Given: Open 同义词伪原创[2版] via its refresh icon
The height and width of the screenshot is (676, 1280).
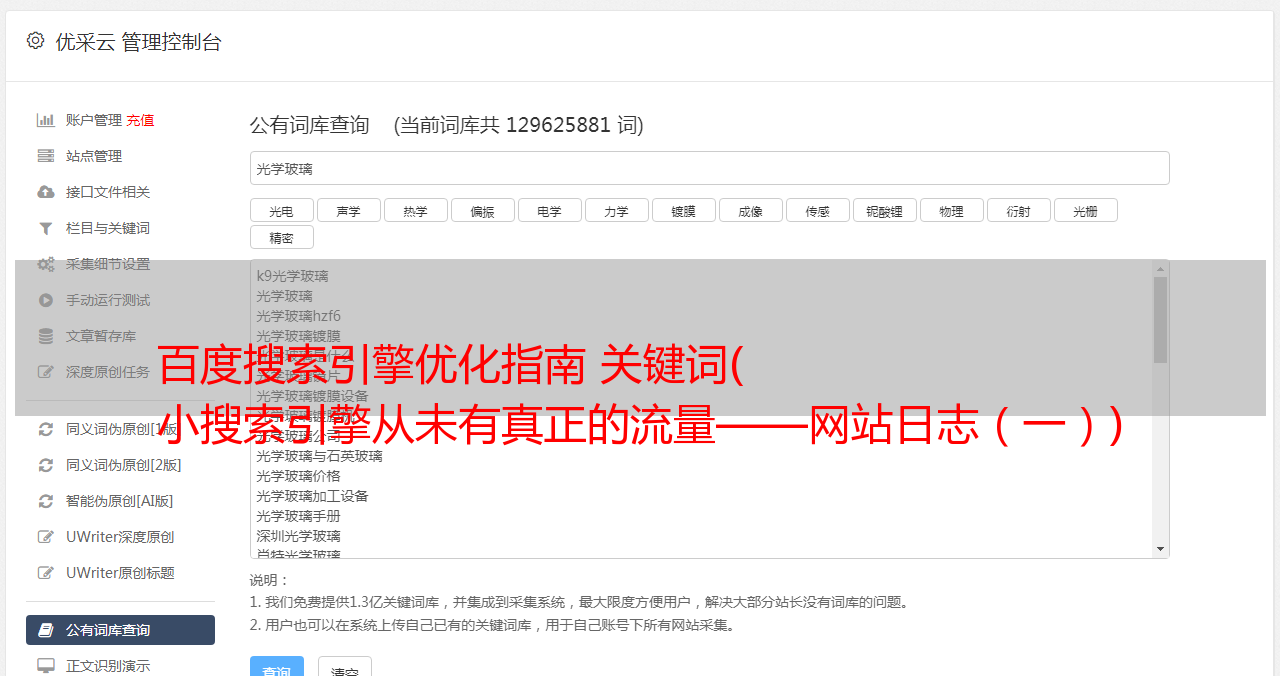Looking at the screenshot, I should coord(45,465).
